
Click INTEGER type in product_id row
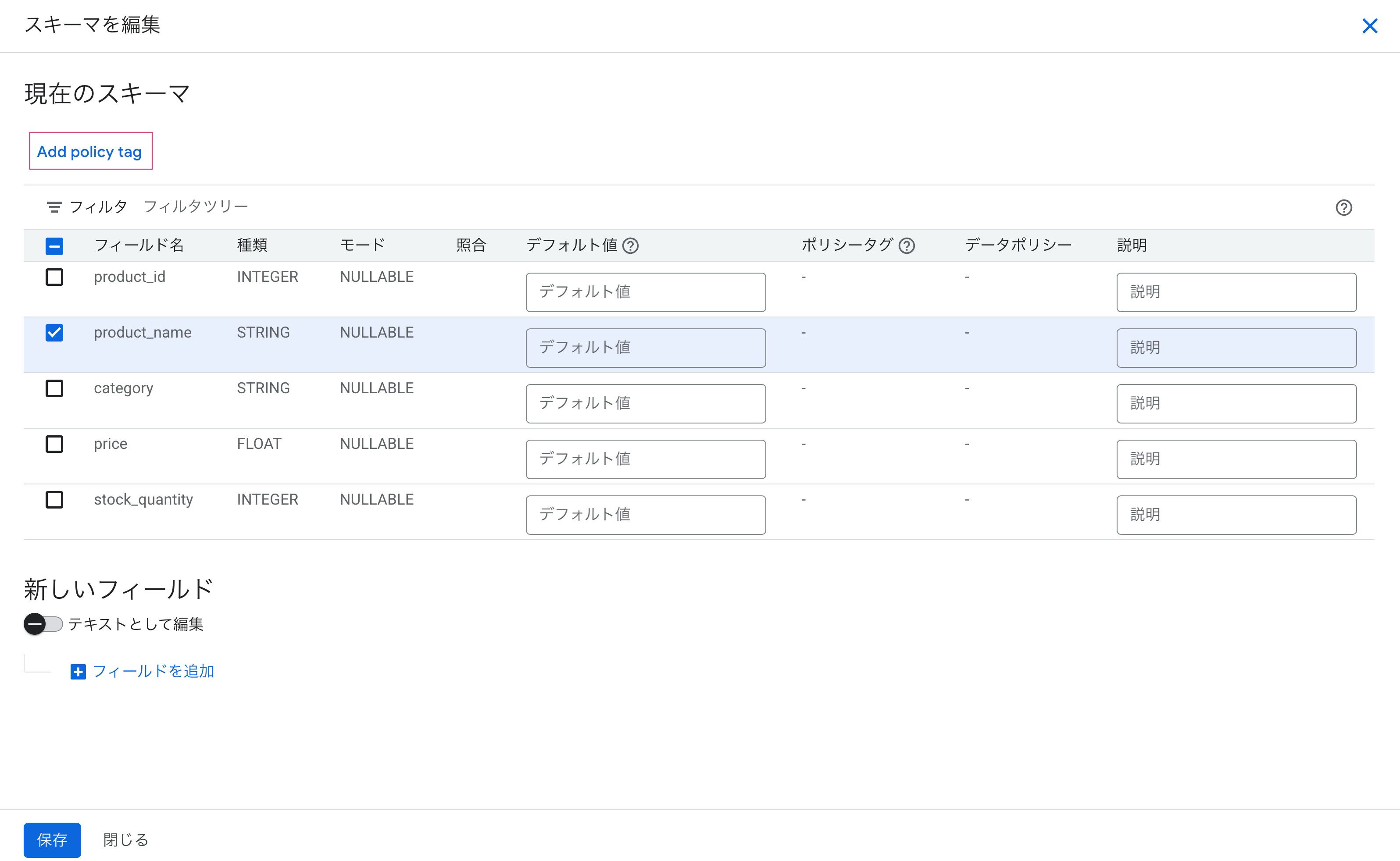[268, 277]
